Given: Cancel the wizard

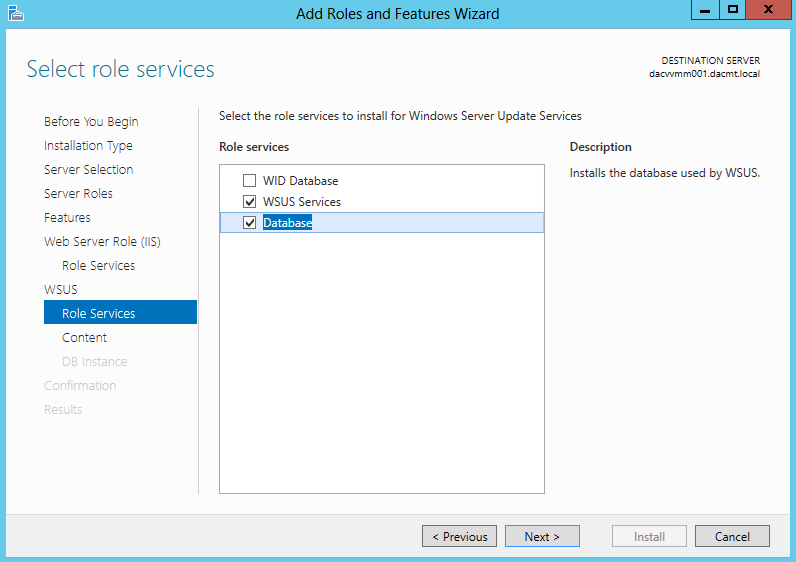Looking at the screenshot, I should click(732, 536).
